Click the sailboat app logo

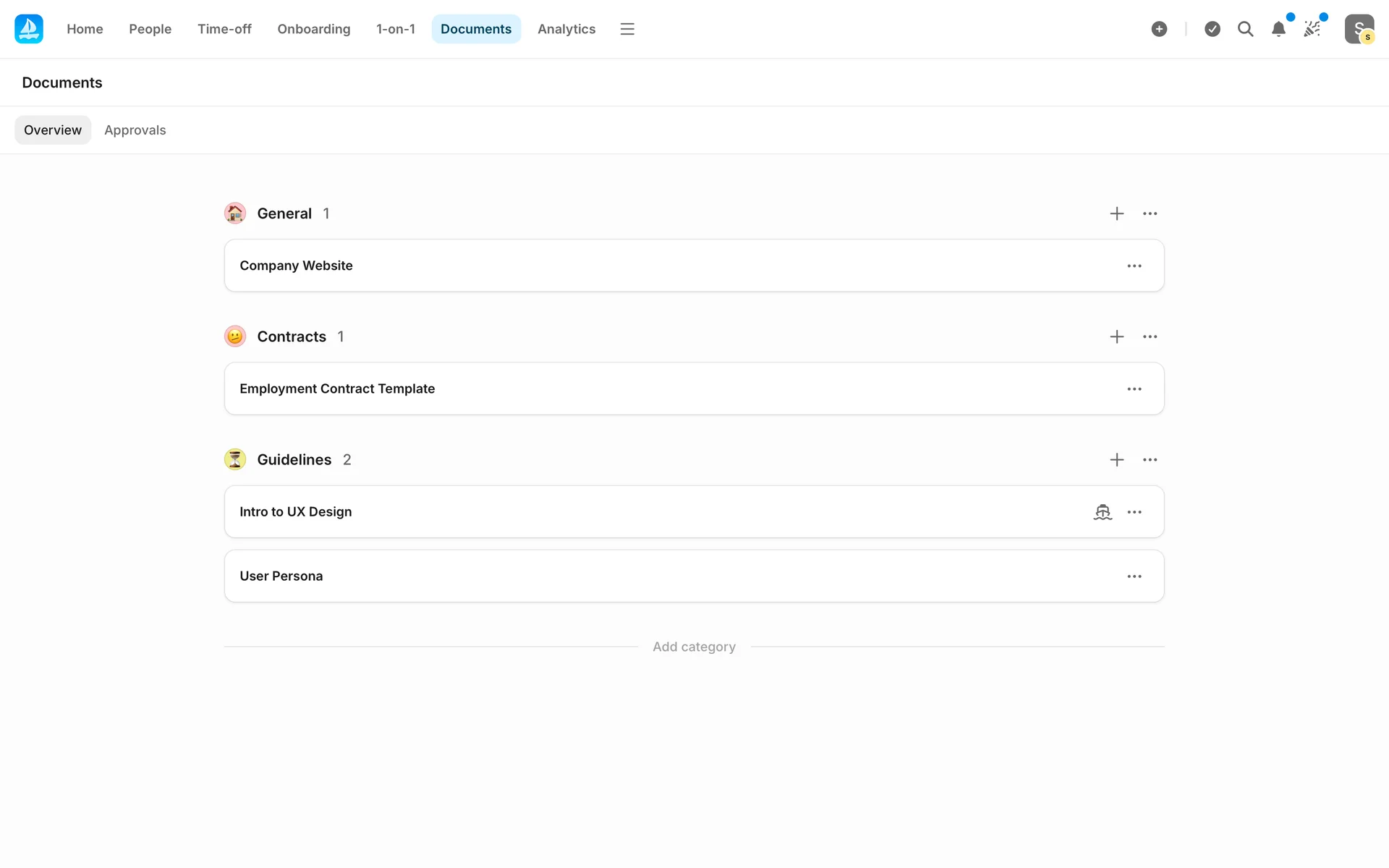tap(29, 29)
